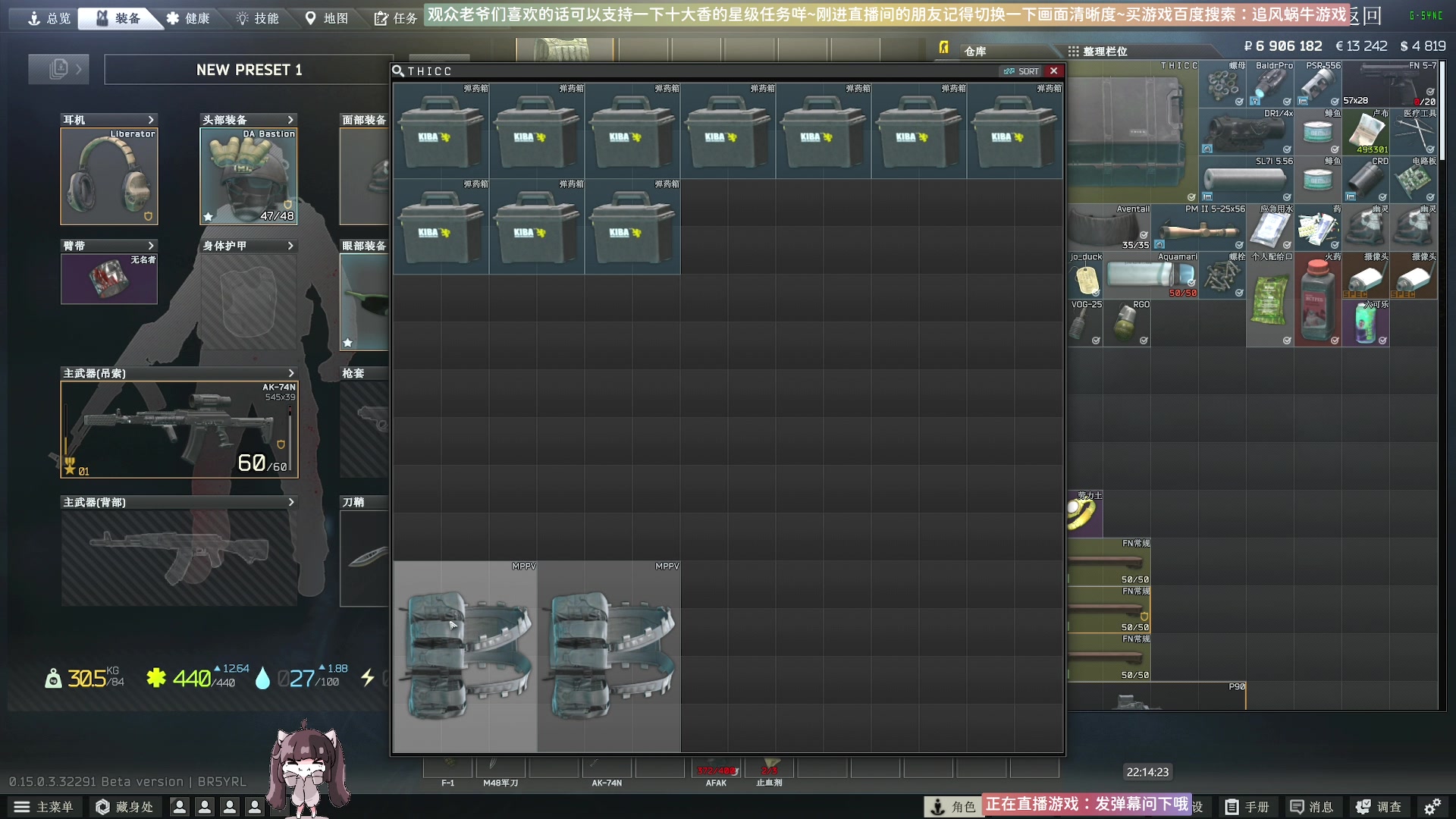Image resolution: width=1456 pixels, height=819 pixels.
Task: Select the Liberator headset slot
Action: (x=109, y=176)
